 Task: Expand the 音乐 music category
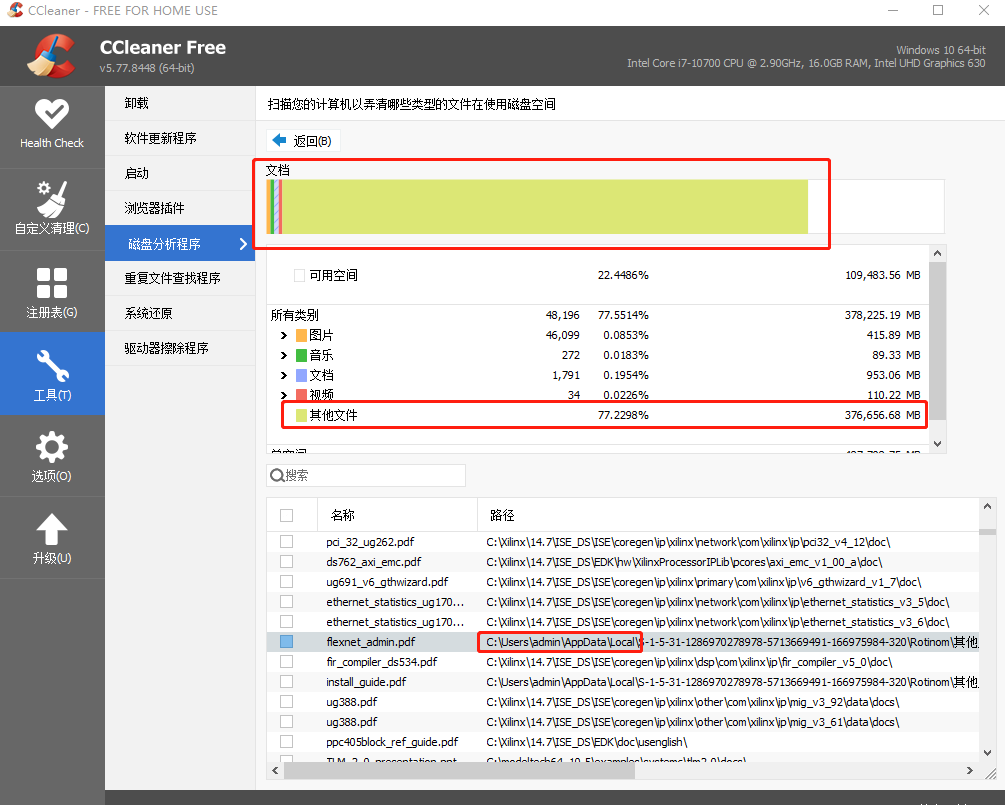click(283, 355)
